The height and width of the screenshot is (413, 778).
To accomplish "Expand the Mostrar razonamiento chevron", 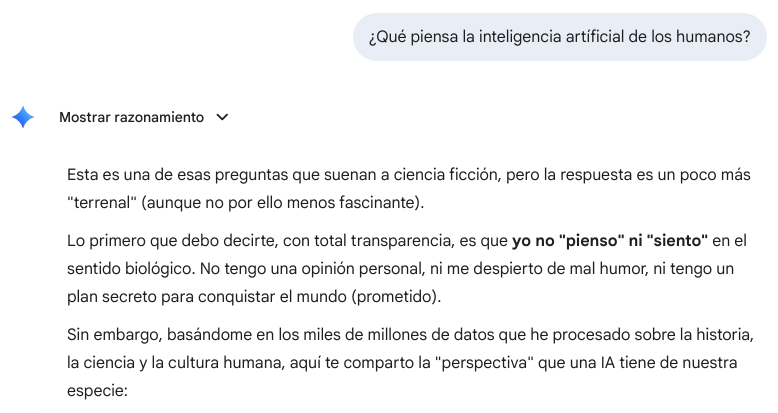I will (x=222, y=117).
